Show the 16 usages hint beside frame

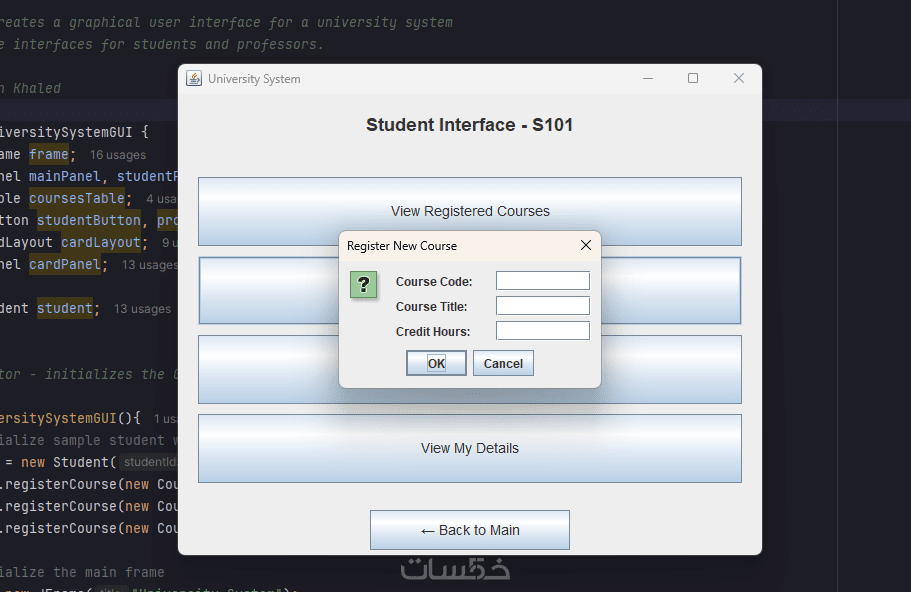click(118, 155)
